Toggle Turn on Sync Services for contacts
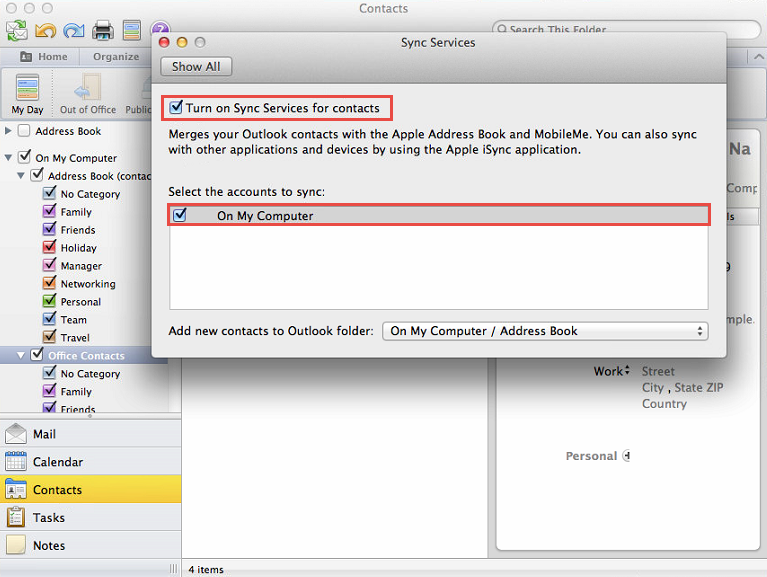The width and height of the screenshot is (767, 577). [x=176, y=107]
